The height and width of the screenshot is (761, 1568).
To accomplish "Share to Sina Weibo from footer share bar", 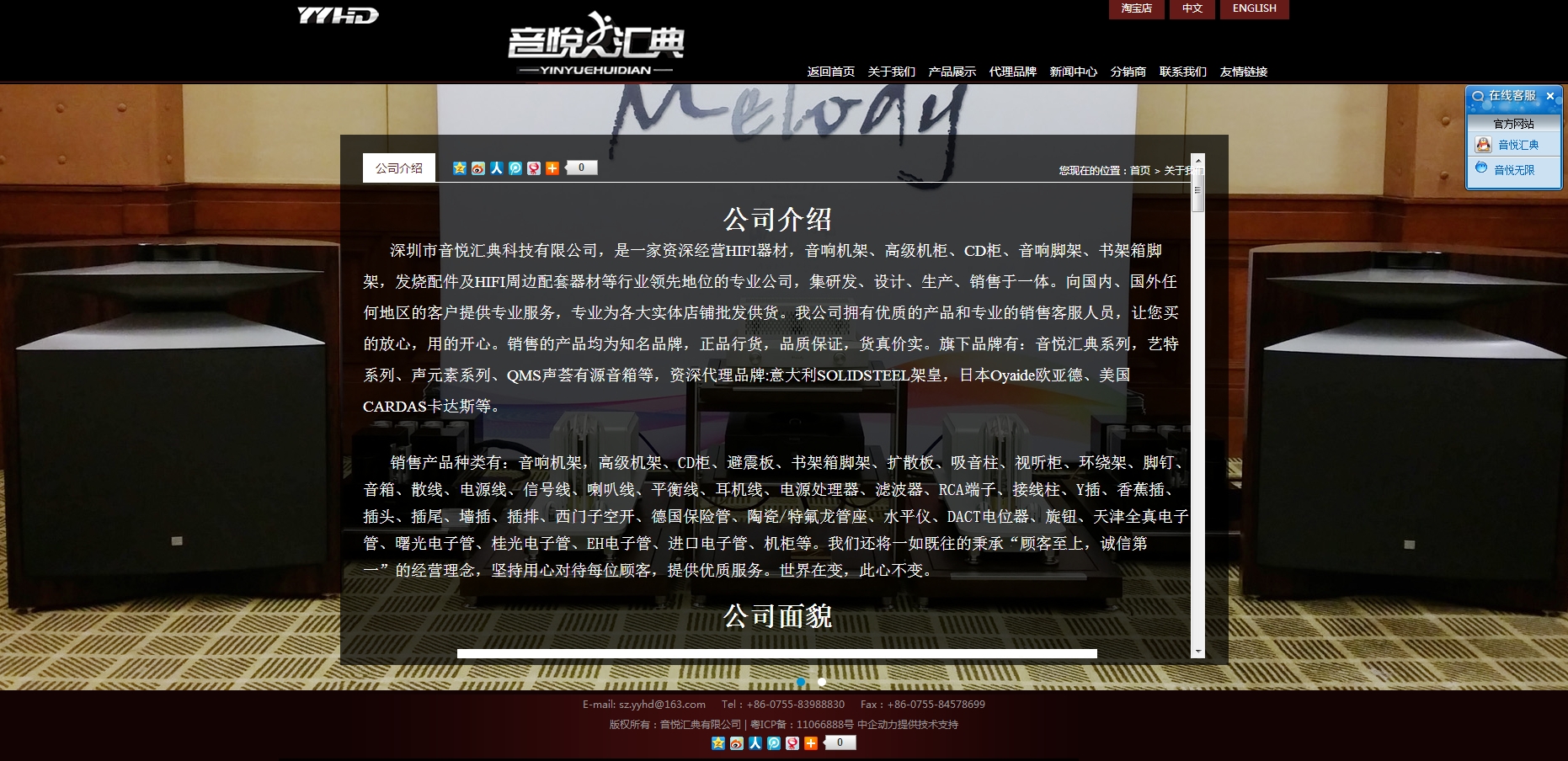I will [737, 743].
